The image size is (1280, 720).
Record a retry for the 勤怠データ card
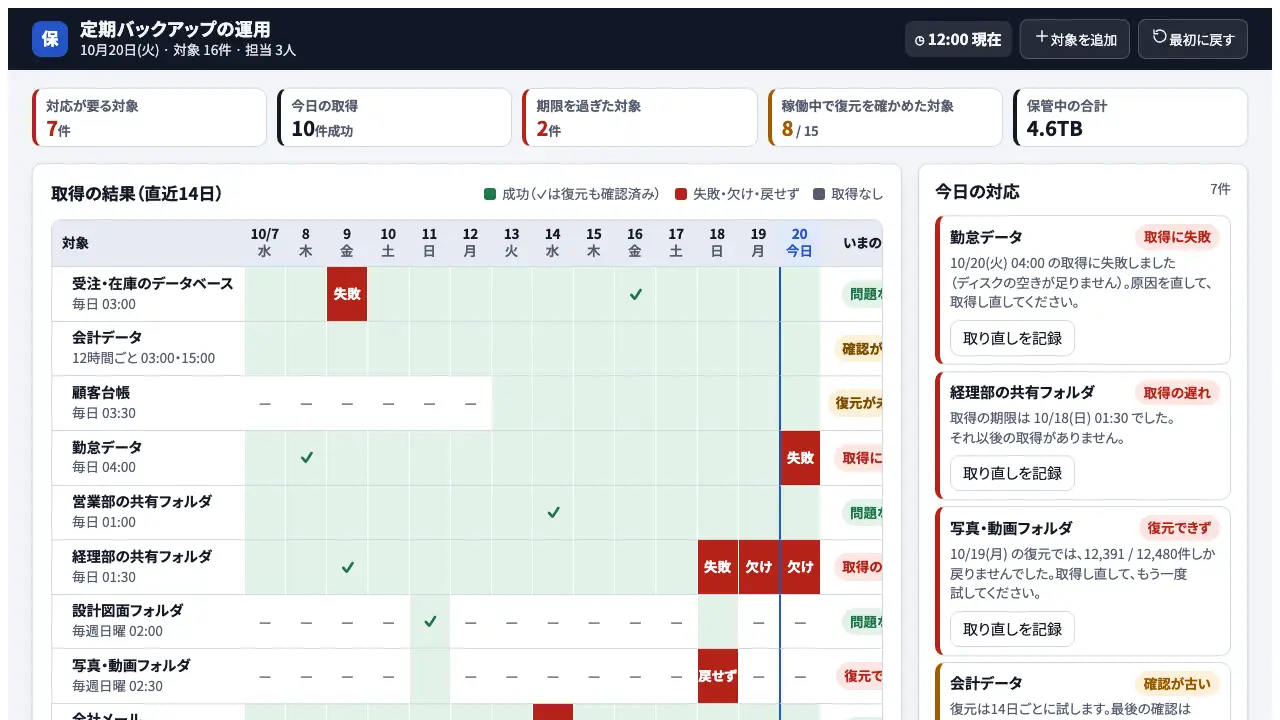1012,338
